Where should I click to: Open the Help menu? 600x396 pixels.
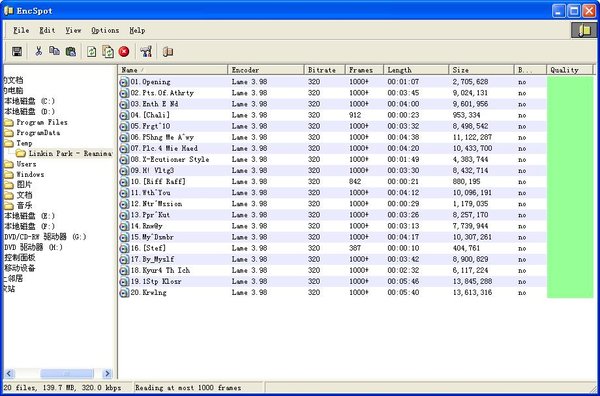click(137, 30)
